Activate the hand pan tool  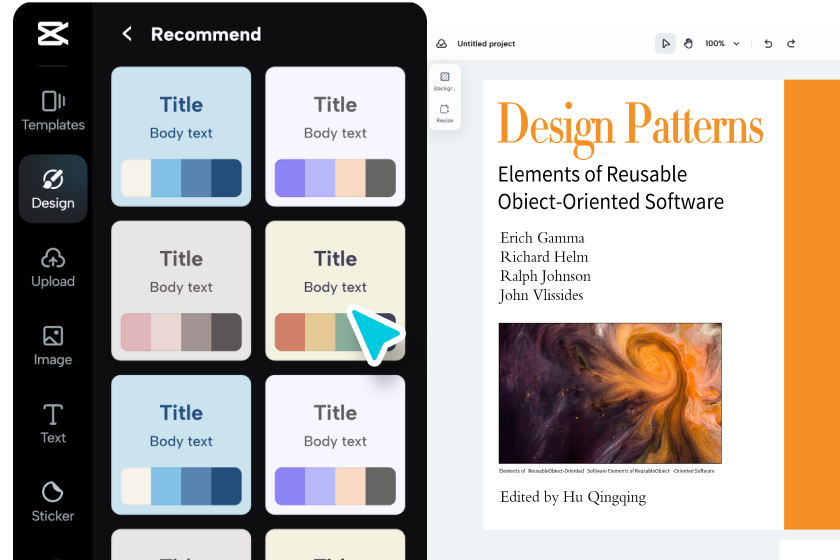688,43
